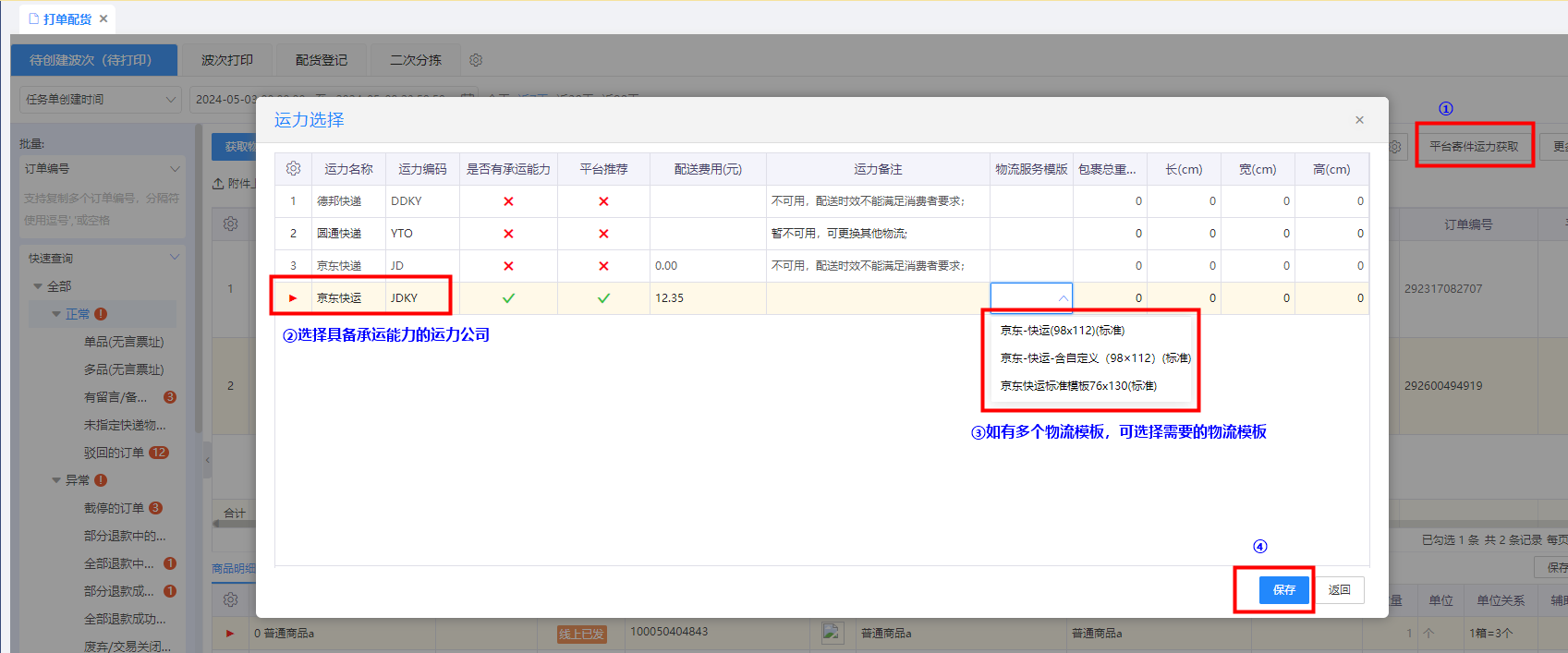Viewport: 1568px width, 653px height.
Task: Click the JDKY code cell
Action: point(422,298)
